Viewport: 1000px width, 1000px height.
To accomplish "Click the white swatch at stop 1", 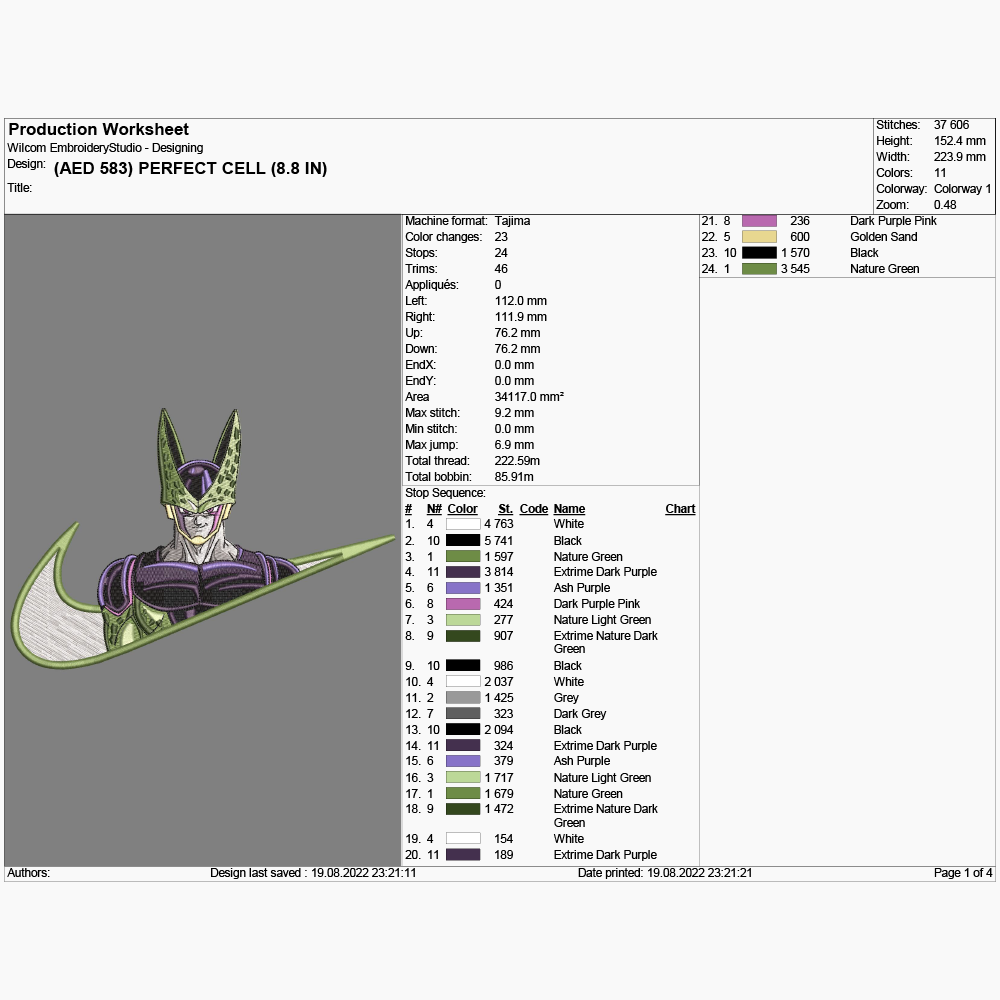I will 463,524.
